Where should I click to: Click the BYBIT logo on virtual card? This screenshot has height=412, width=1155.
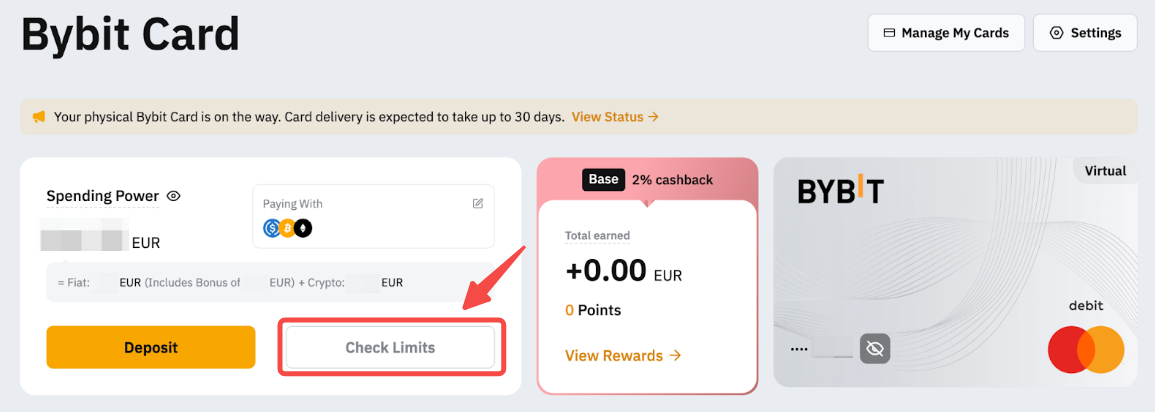840,190
